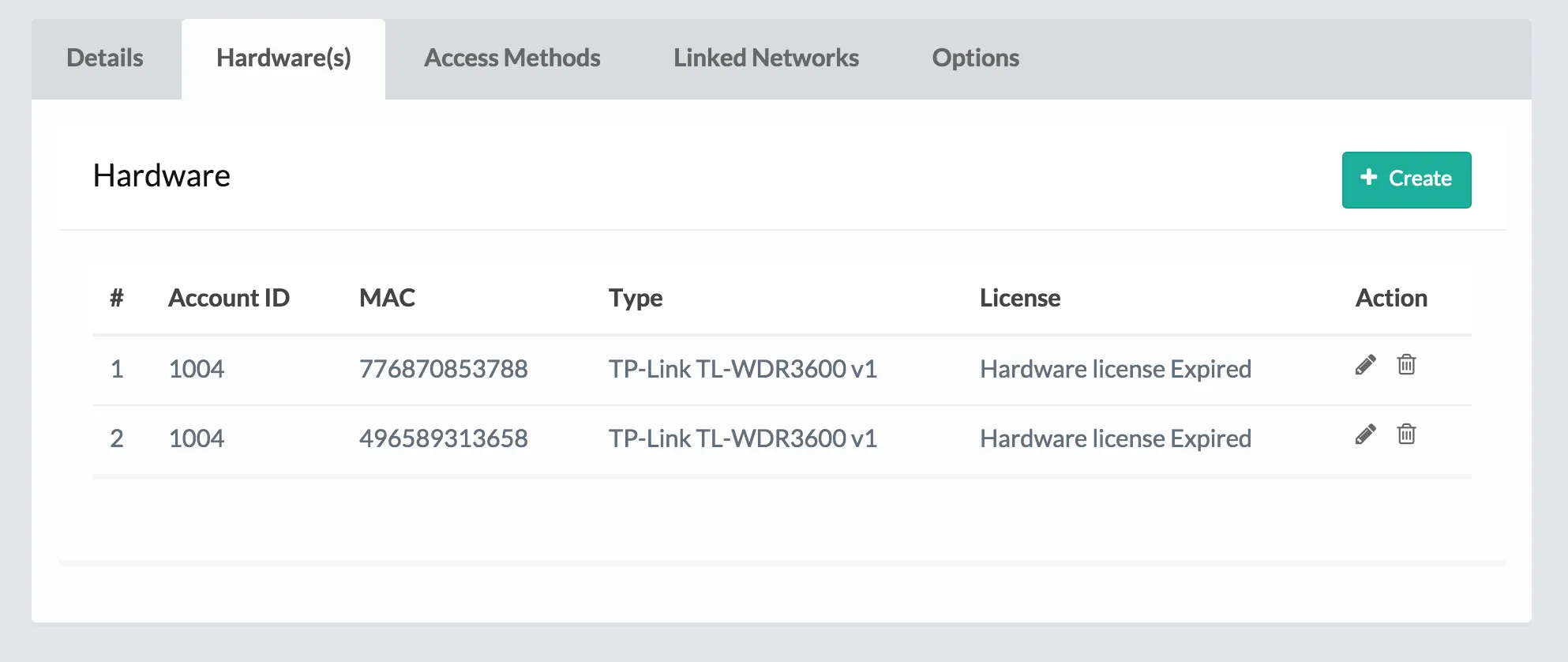Delete the hardware with MAC 776870853788
The height and width of the screenshot is (662, 1568).
click(1406, 365)
